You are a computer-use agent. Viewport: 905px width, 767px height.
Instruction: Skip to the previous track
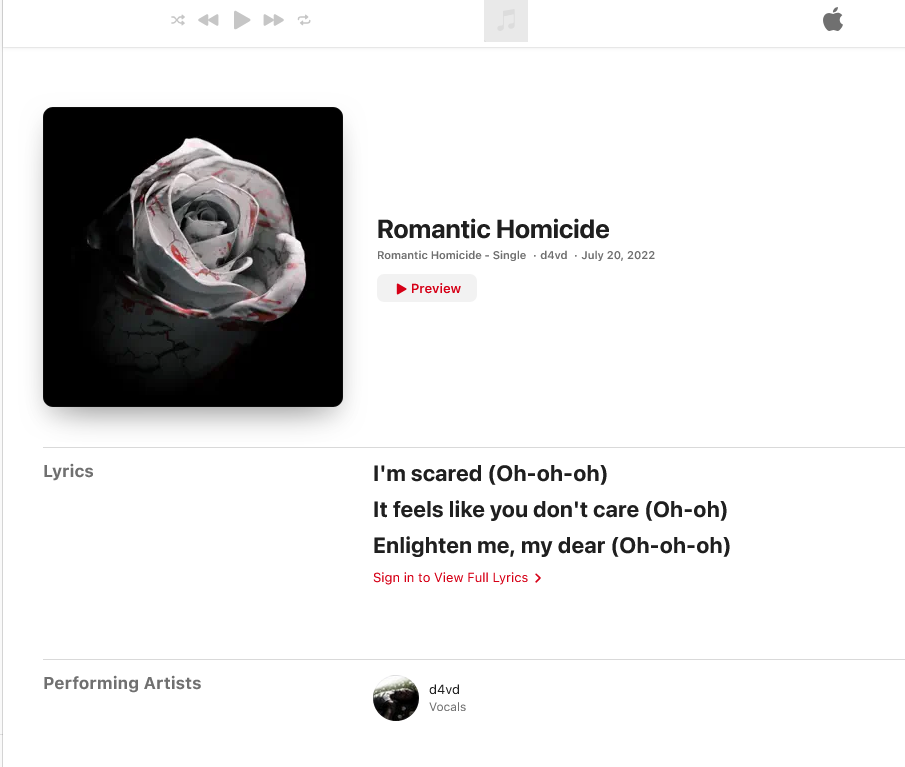pos(208,20)
